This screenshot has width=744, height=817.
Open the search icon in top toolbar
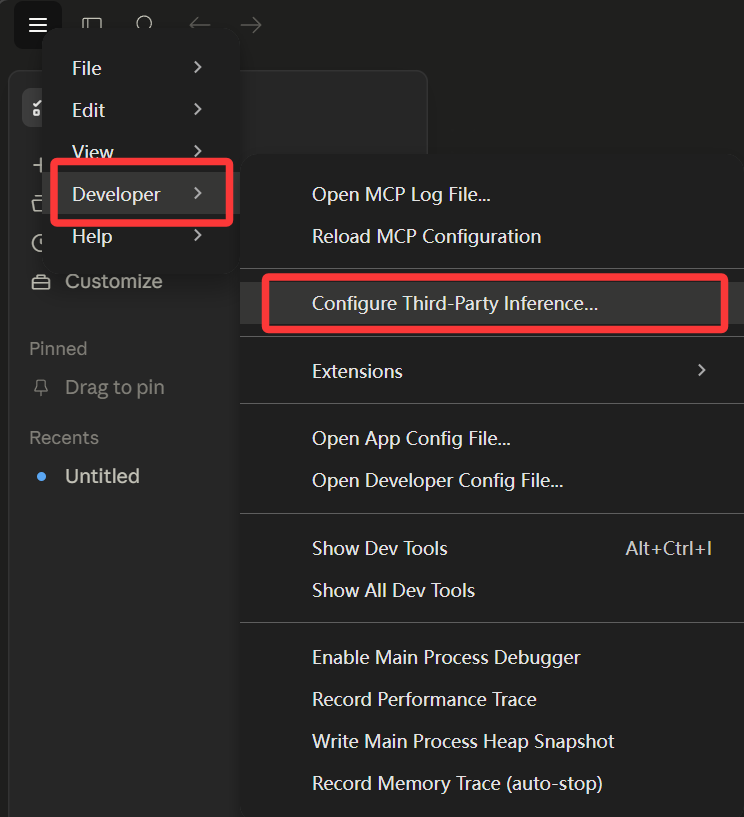click(x=145, y=24)
